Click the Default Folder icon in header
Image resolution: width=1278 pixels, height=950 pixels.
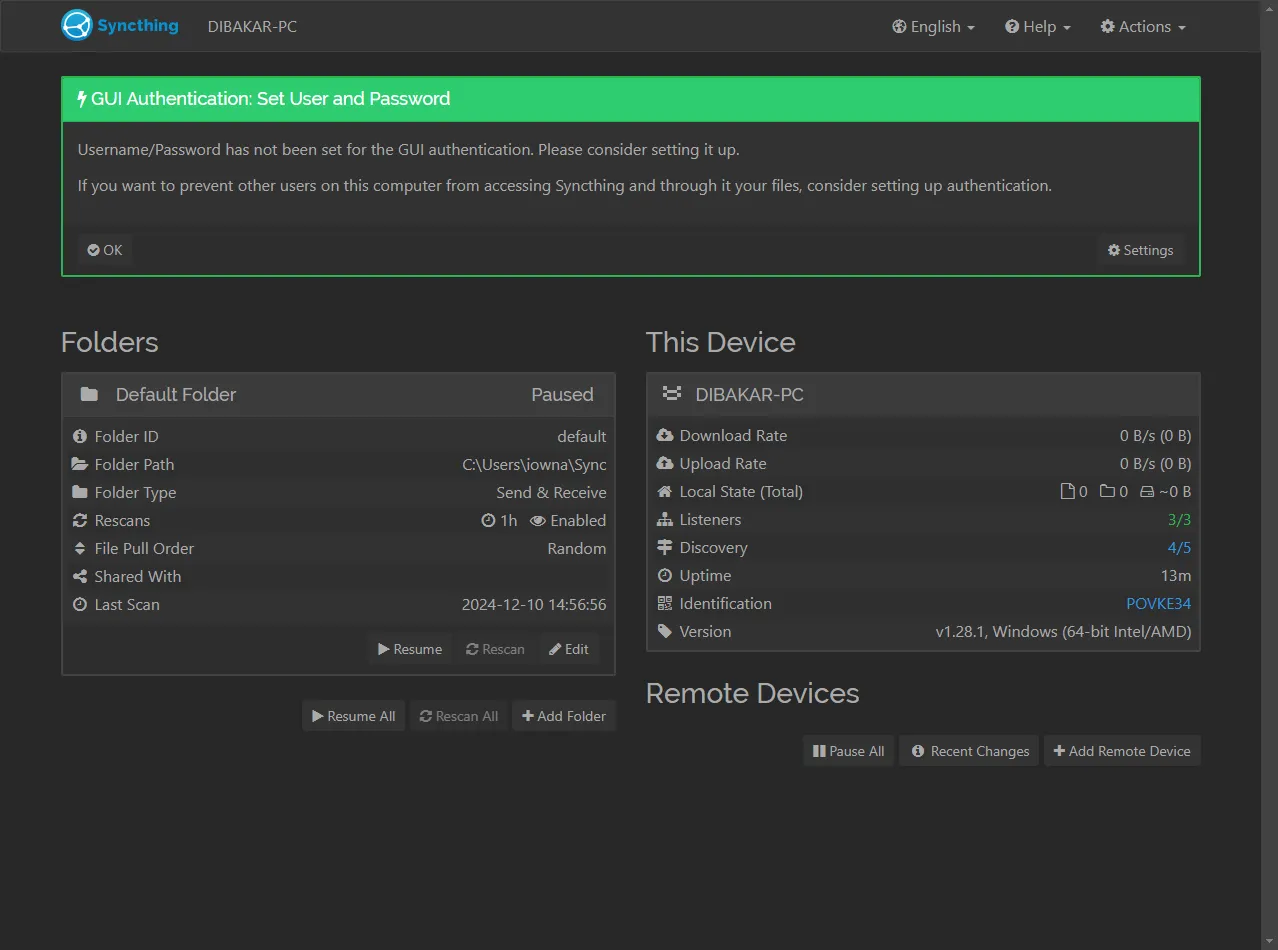pyautogui.click(x=89, y=395)
